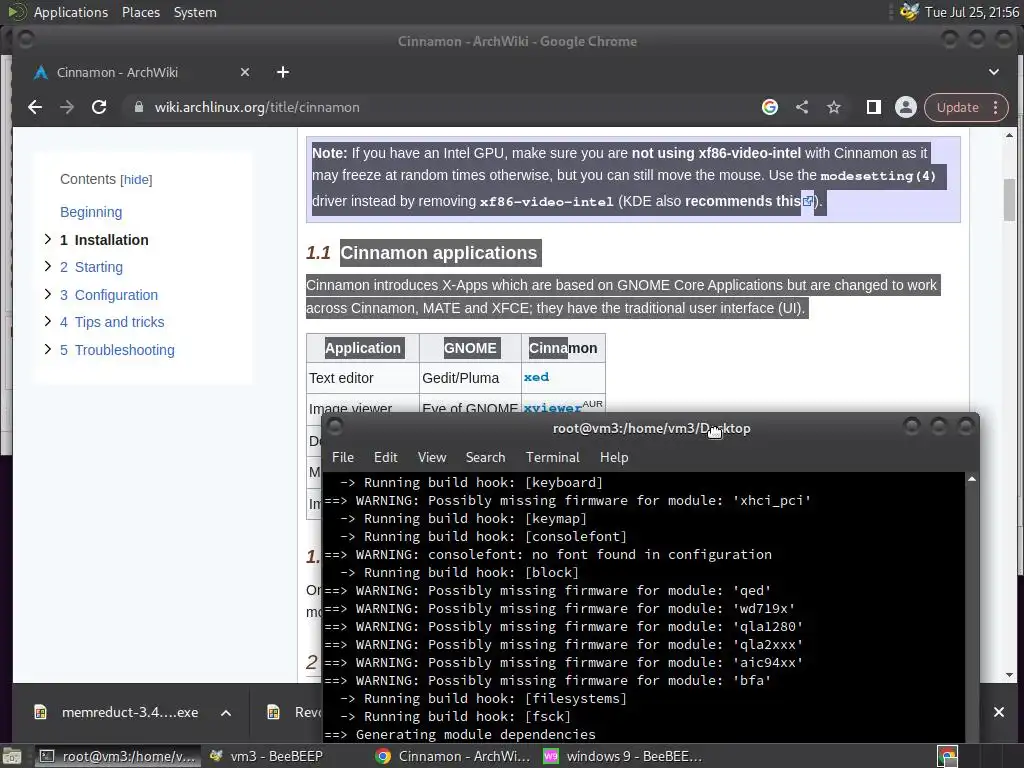Click the GNOME column header
This screenshot has height=768, width=1024.
470,348
